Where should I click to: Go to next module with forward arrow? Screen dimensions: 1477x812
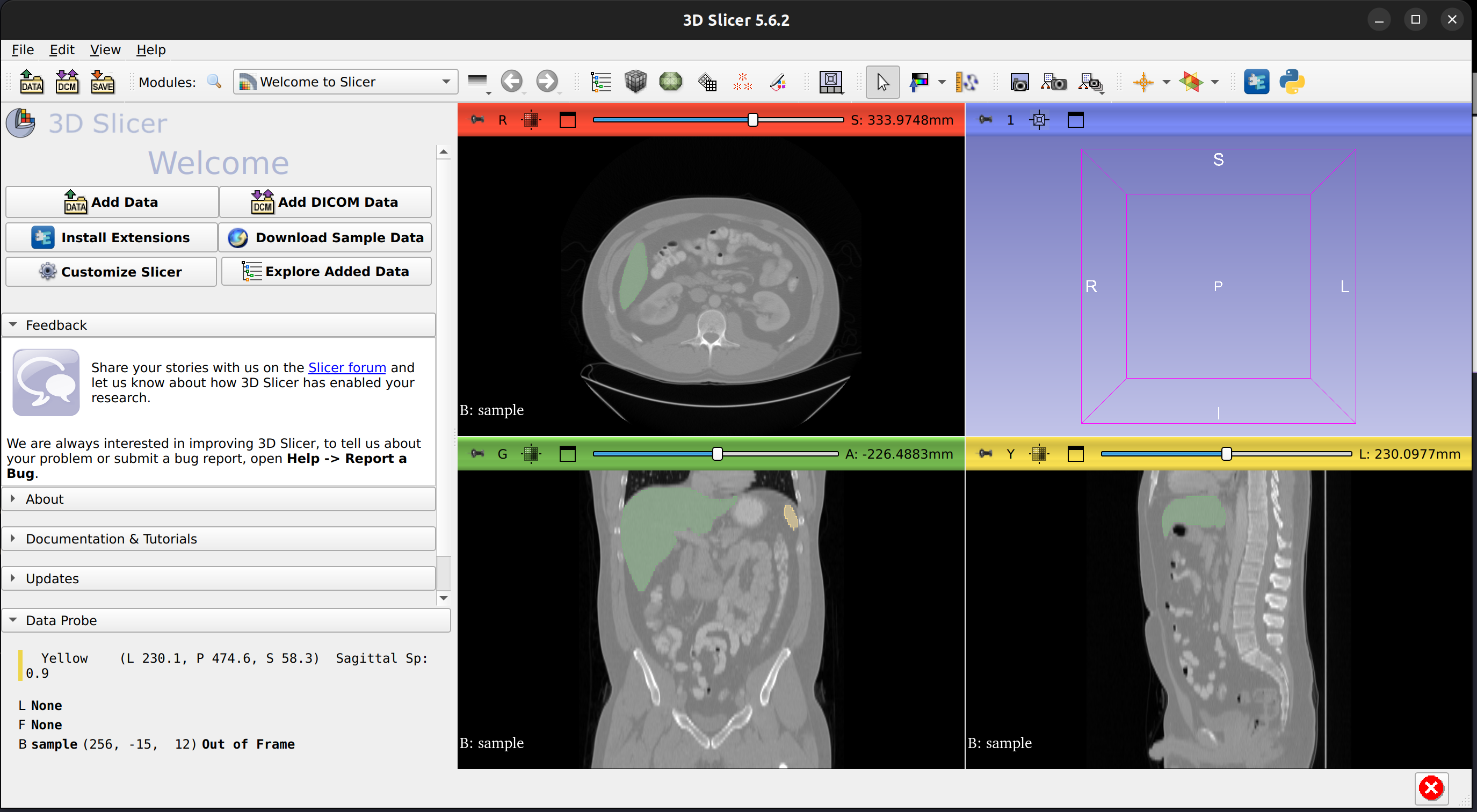(x=547, y=82)
